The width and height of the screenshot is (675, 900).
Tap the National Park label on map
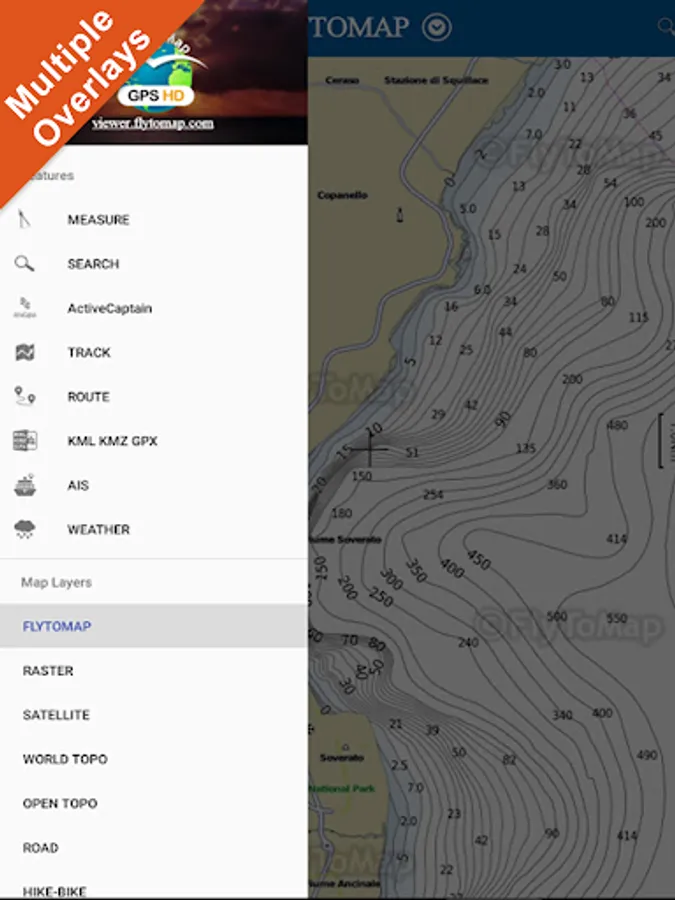342,789
